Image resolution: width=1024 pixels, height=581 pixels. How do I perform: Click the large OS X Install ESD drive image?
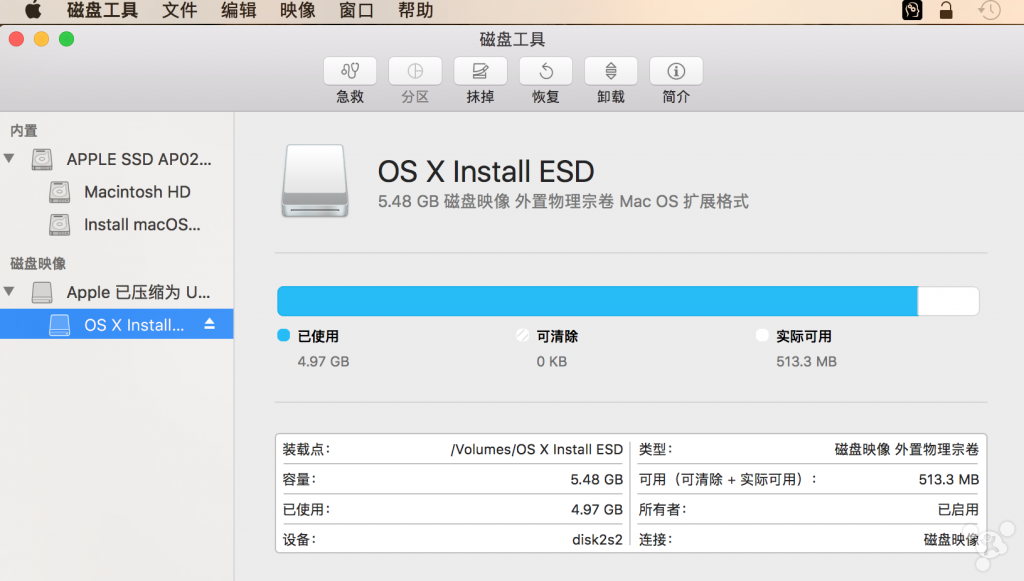315,181
